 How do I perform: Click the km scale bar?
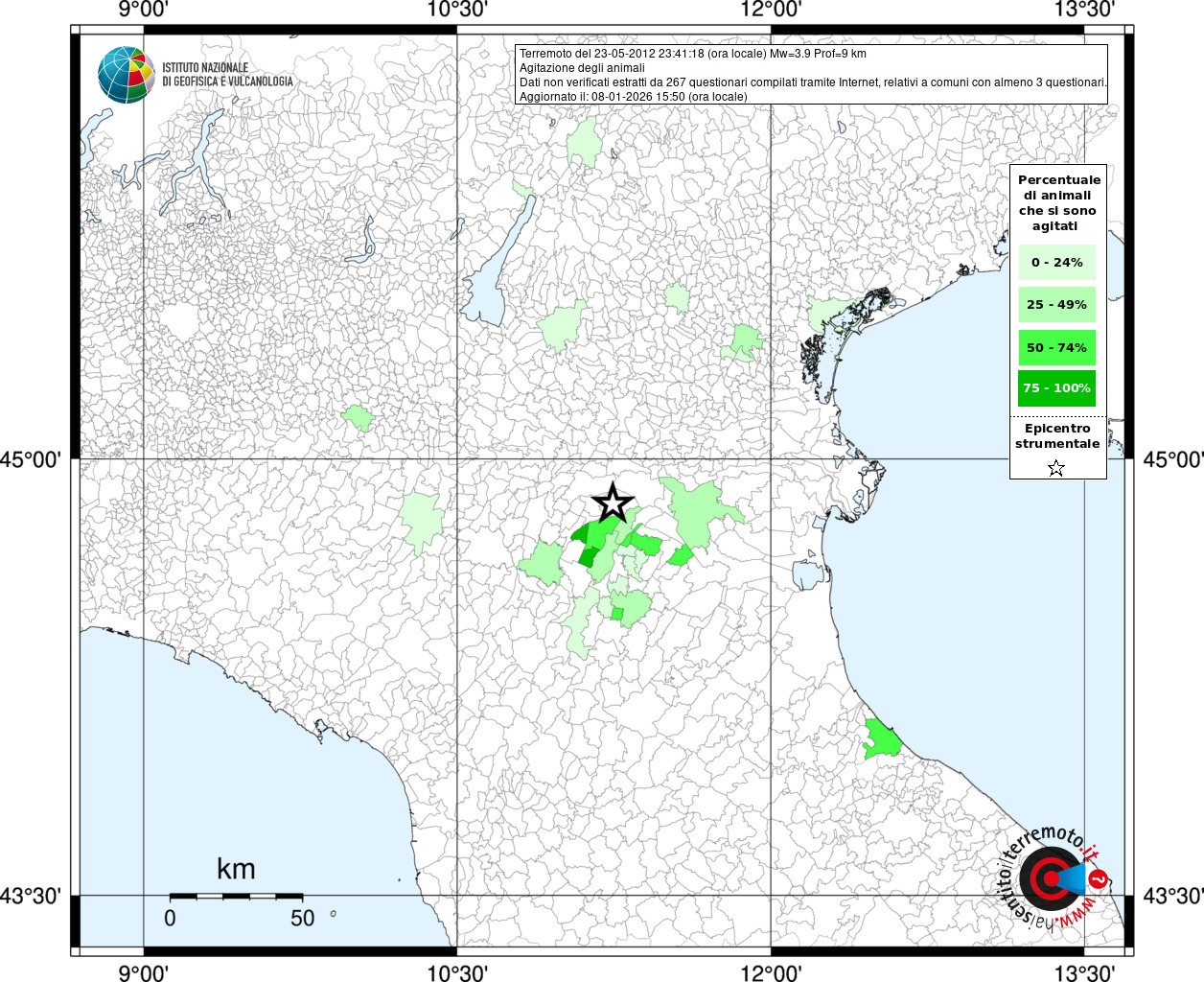coord(236,896)
